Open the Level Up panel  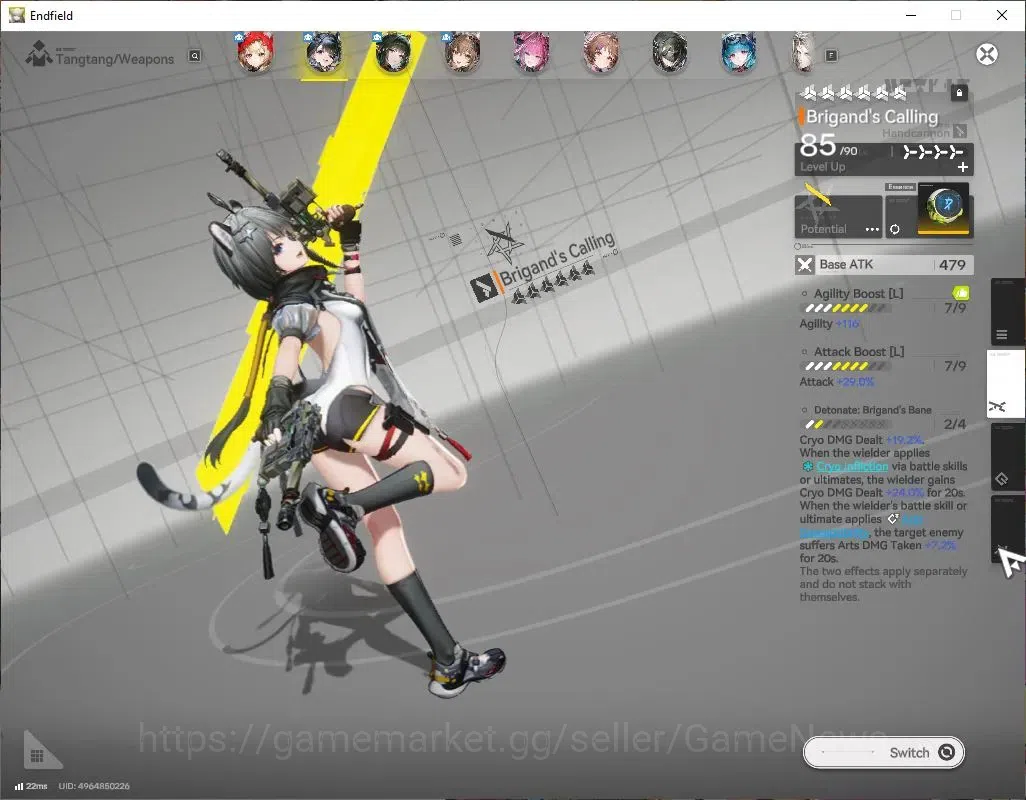click(884, 159)
